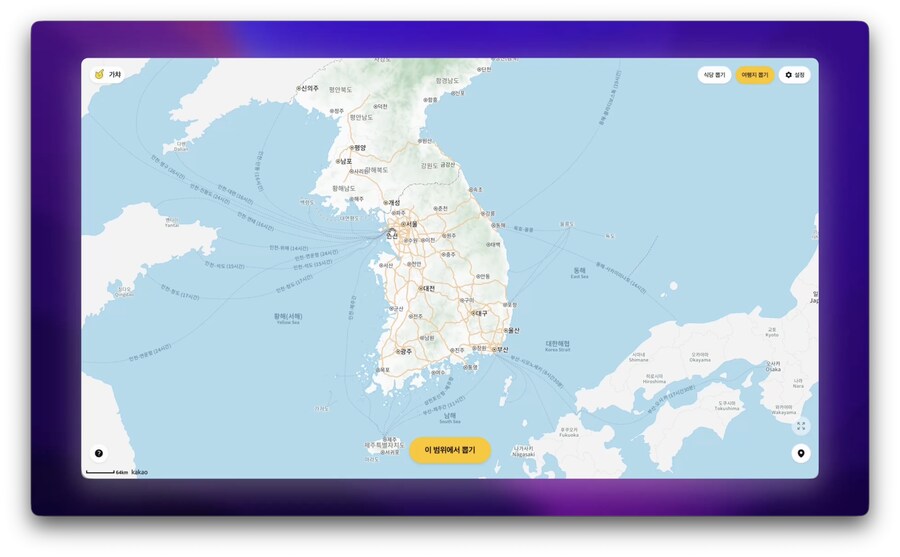Click the yellow 이 범위에서 뽑기 button
This screenshot has width=900, height=557.
(x=450, y=450)
